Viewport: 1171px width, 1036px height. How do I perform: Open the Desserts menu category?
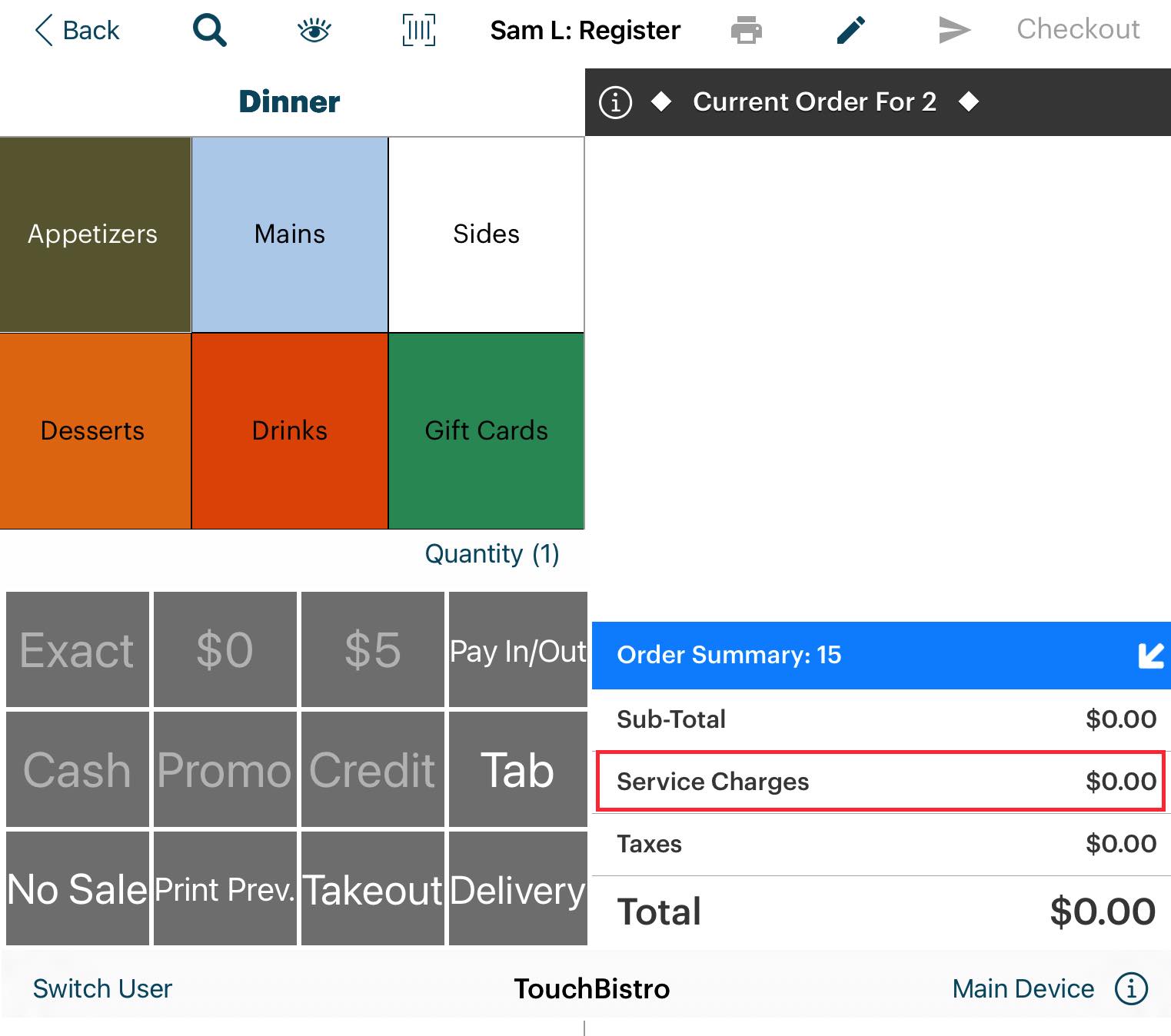point(92,430)
